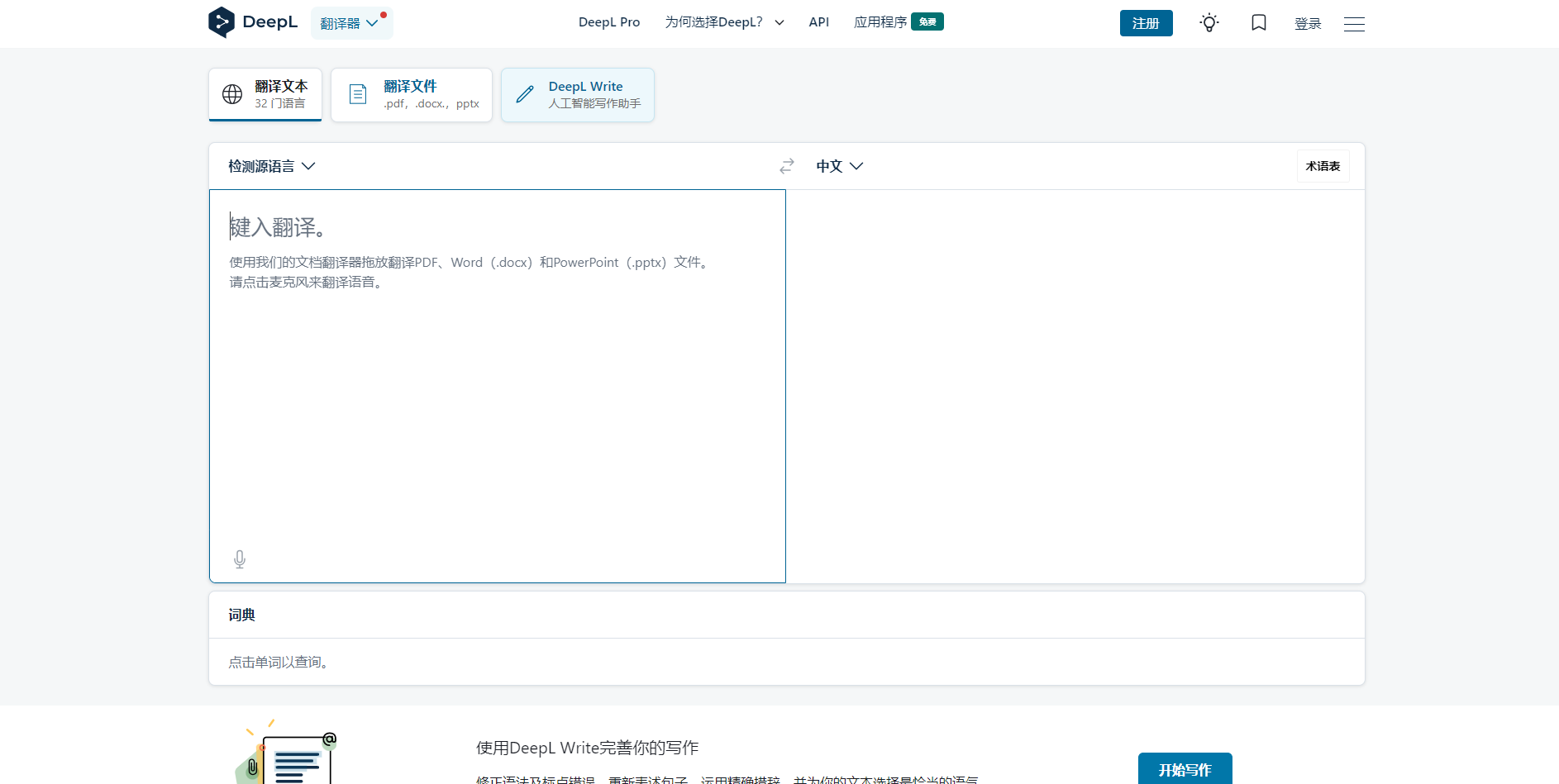Open the 检测源语言 source language dropdown
1559x784 pixels.
[272, 166]
